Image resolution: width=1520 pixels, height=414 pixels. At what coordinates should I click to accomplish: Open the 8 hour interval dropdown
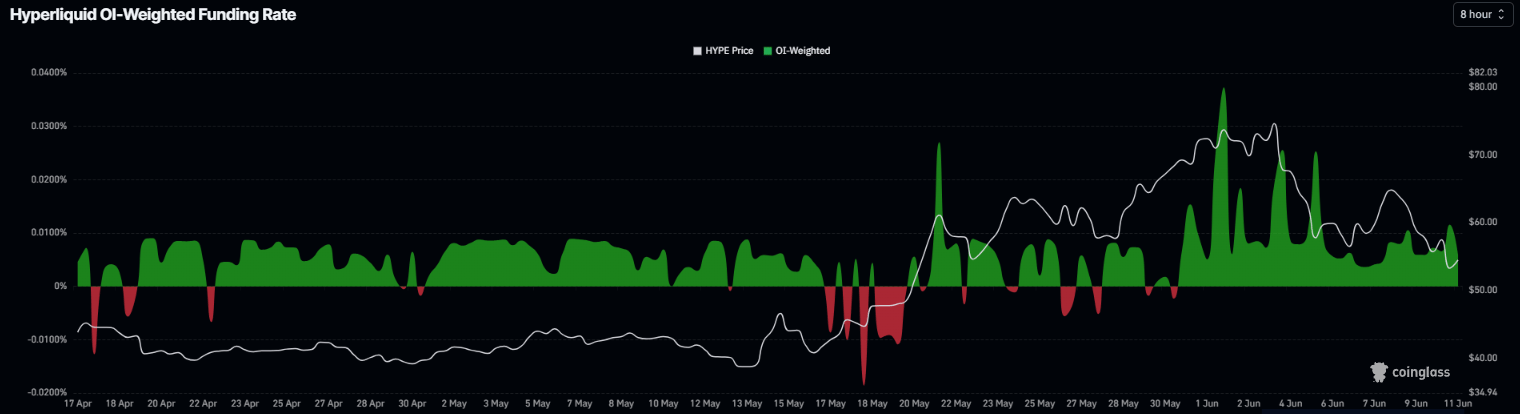1483,14
